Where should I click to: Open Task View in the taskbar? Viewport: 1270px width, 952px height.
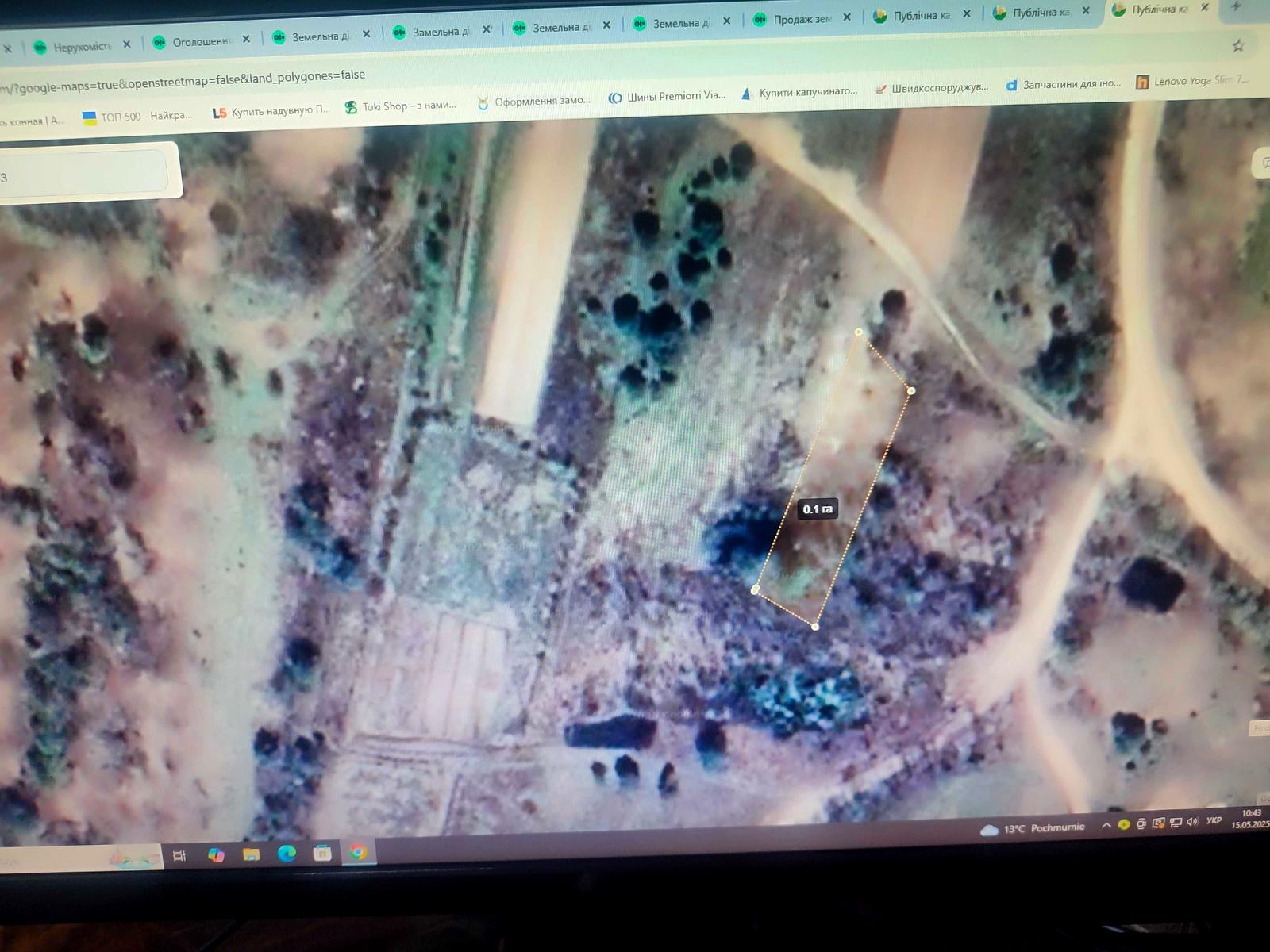pyautogui.click(x=179, y=855)
